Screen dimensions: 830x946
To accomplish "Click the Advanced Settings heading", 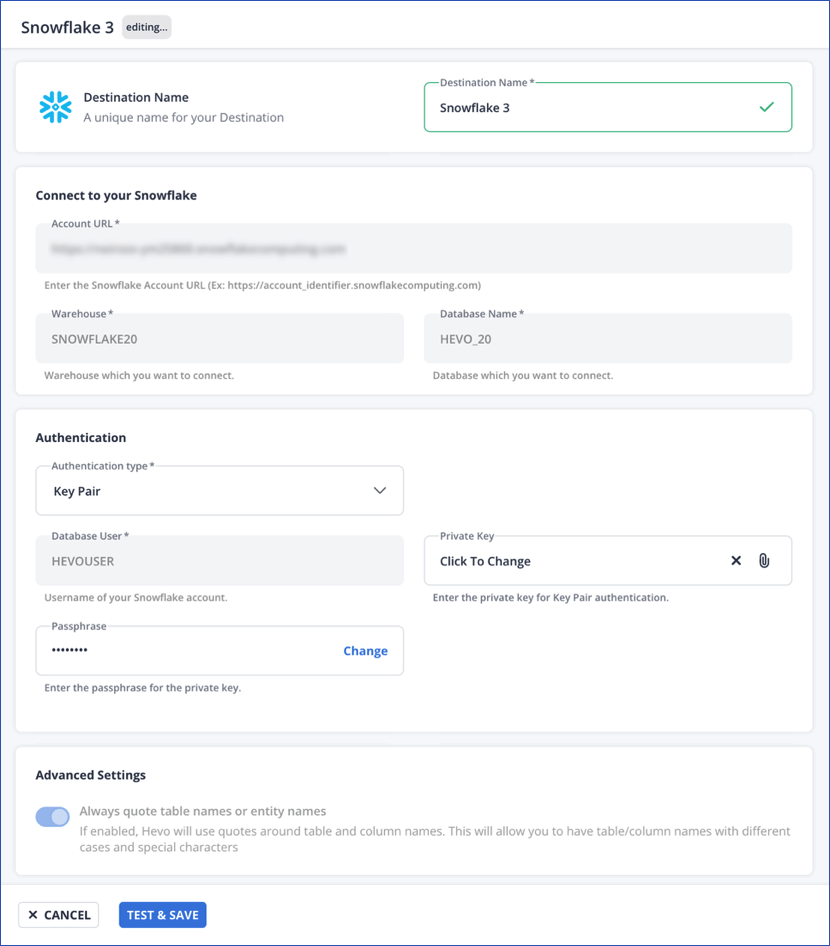I will tap(90, 775).
